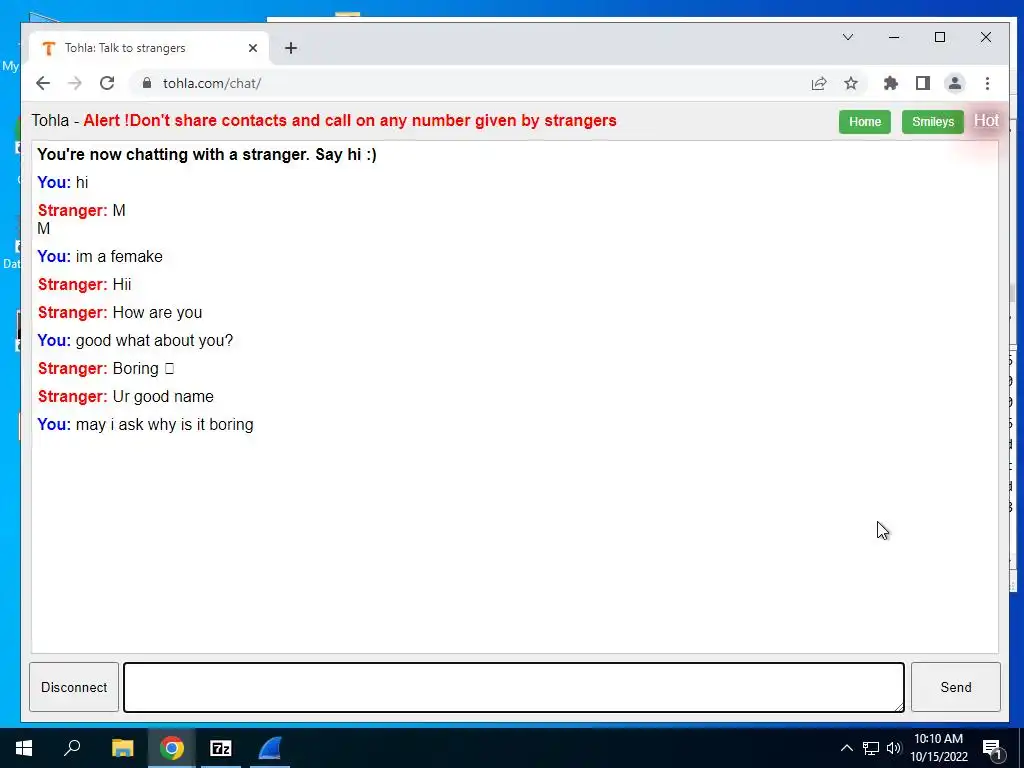The width and height of the screenshot is (1024, 768).
Task: Click the padlock site info icon
Action: coord(147,83)
